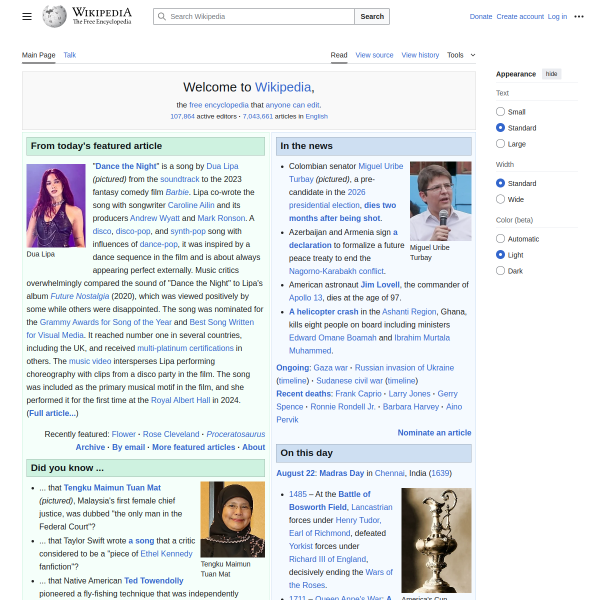Open the Madras Day link
Viewport: 600px width, 600px height.
tap(342, 473)
